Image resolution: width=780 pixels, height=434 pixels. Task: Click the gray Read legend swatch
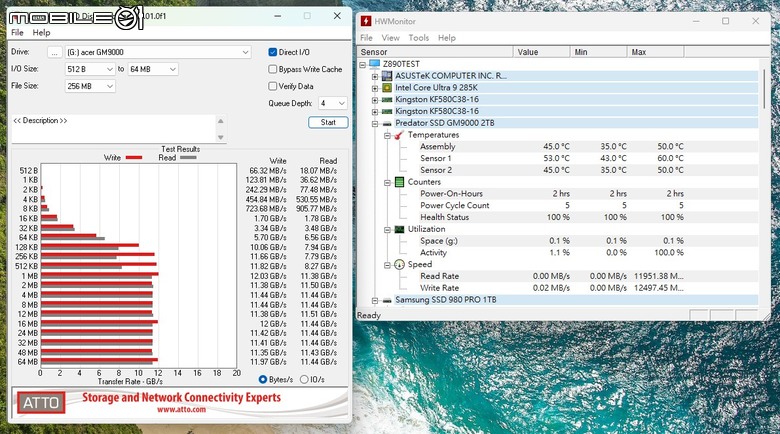pos(188,157)
